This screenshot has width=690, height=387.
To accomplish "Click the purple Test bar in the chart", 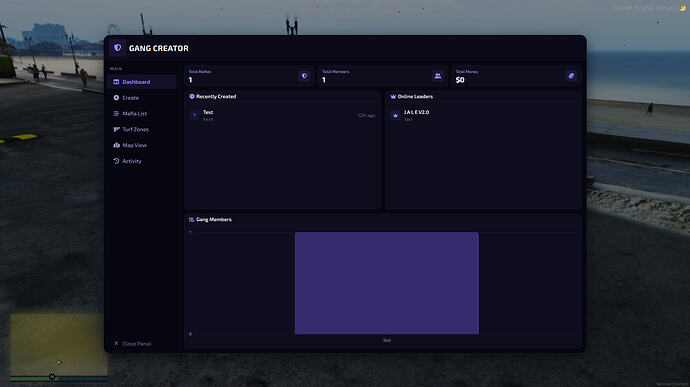I will pos(387,283).
